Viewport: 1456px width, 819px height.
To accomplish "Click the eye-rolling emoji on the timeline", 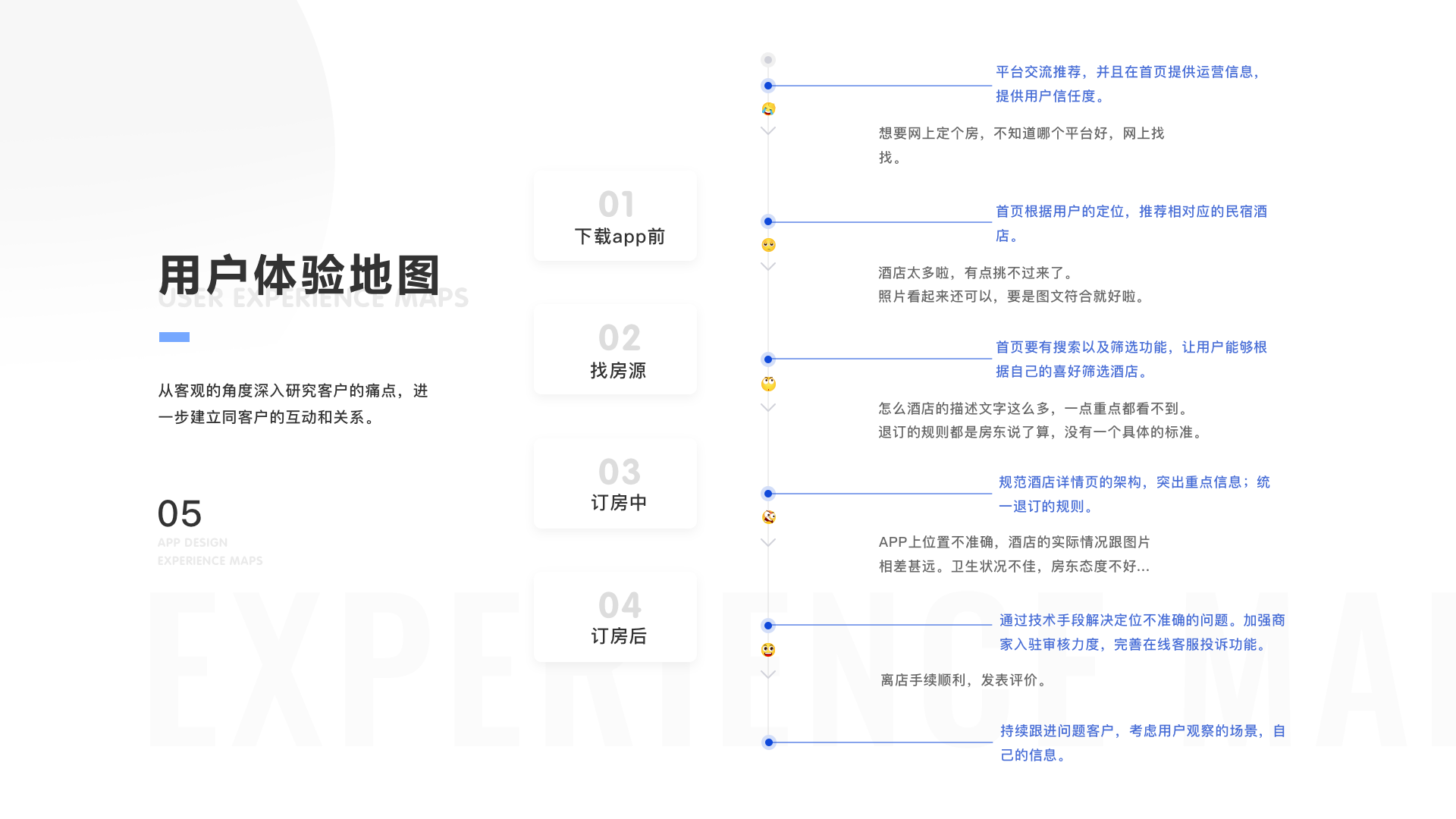I will tap(768, 384).
